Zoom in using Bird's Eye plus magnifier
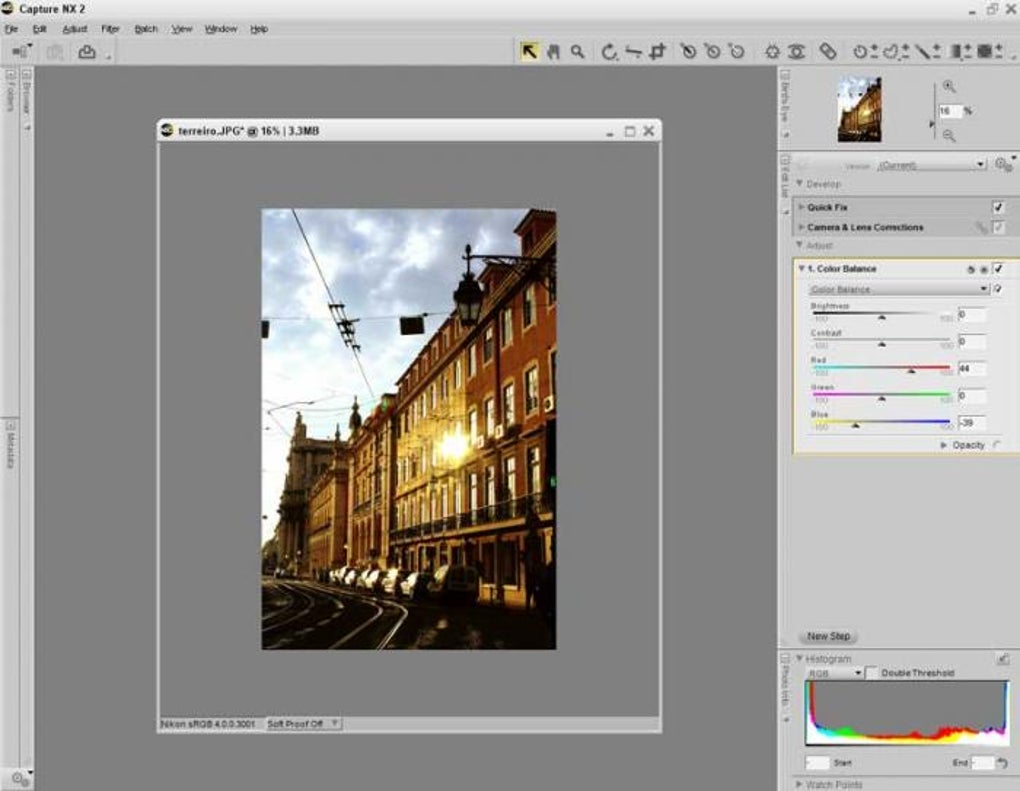Screen dimensions: 1020x791 pos(949,87)
